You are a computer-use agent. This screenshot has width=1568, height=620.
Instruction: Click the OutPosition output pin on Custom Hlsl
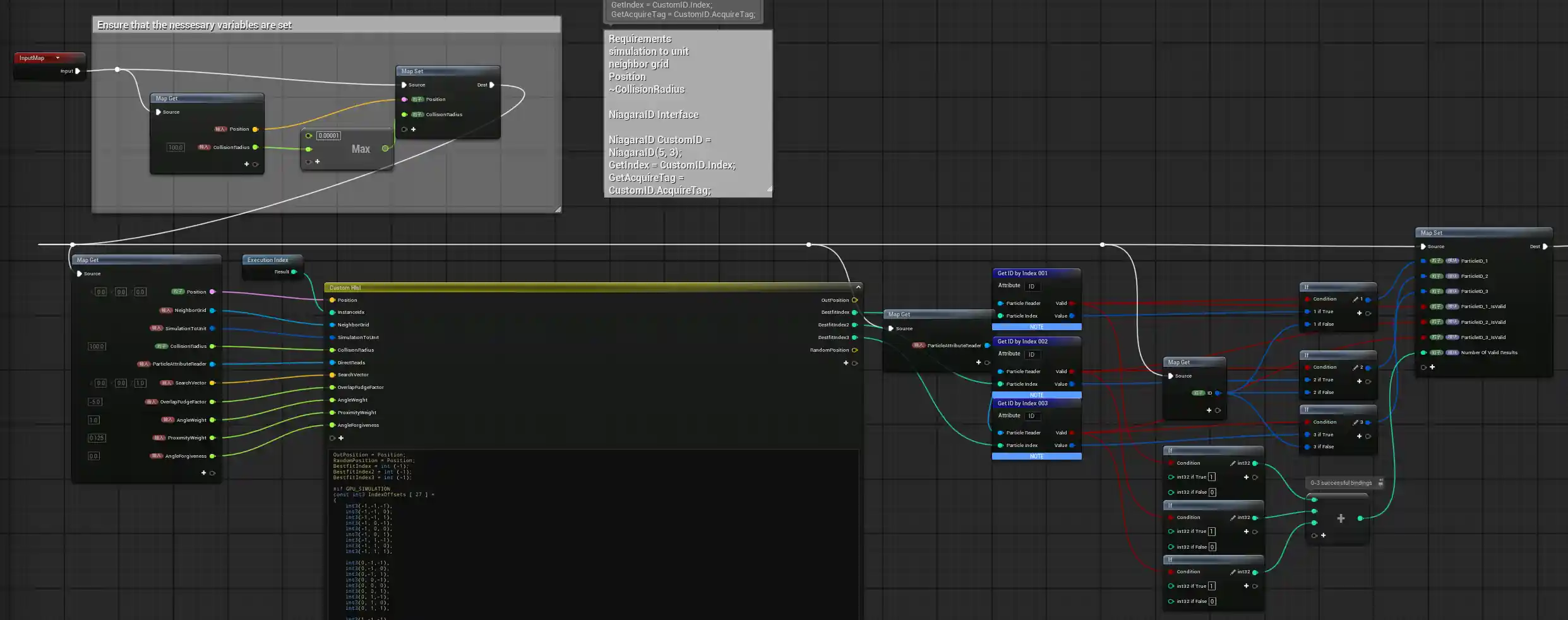click(854, 301)
